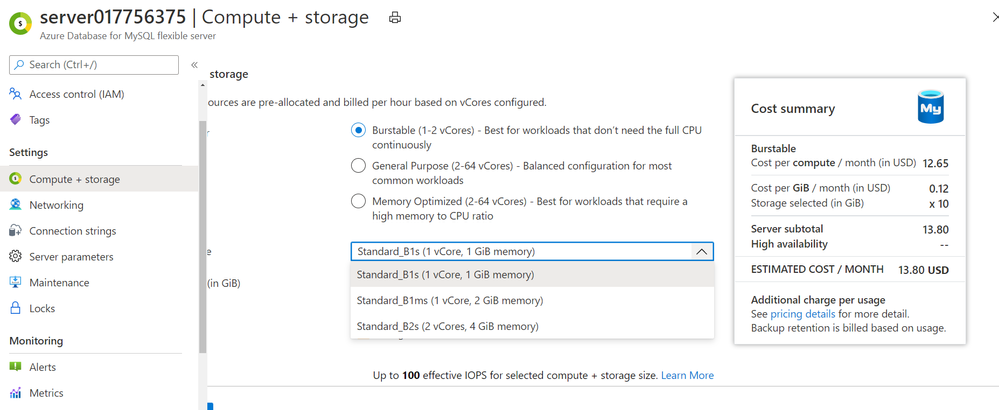
Task: Open Server parameters gear icon
Action: point(16,257)
